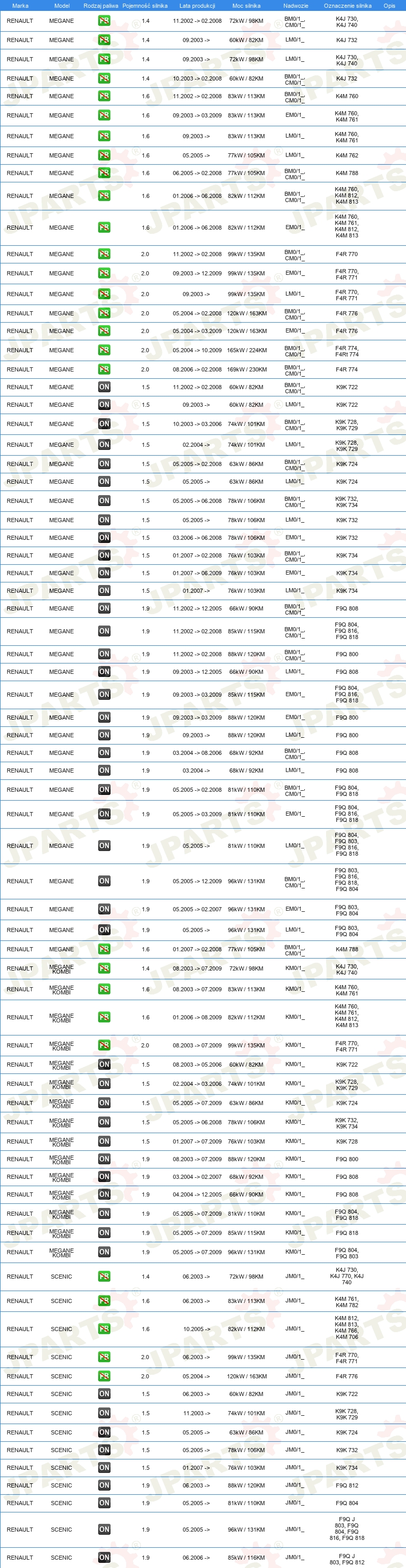Screen dimensions: 406x1568
Task: Click diesel ON icon in 03.2006 -> 06.2008 row
Action: coord(104,538)
